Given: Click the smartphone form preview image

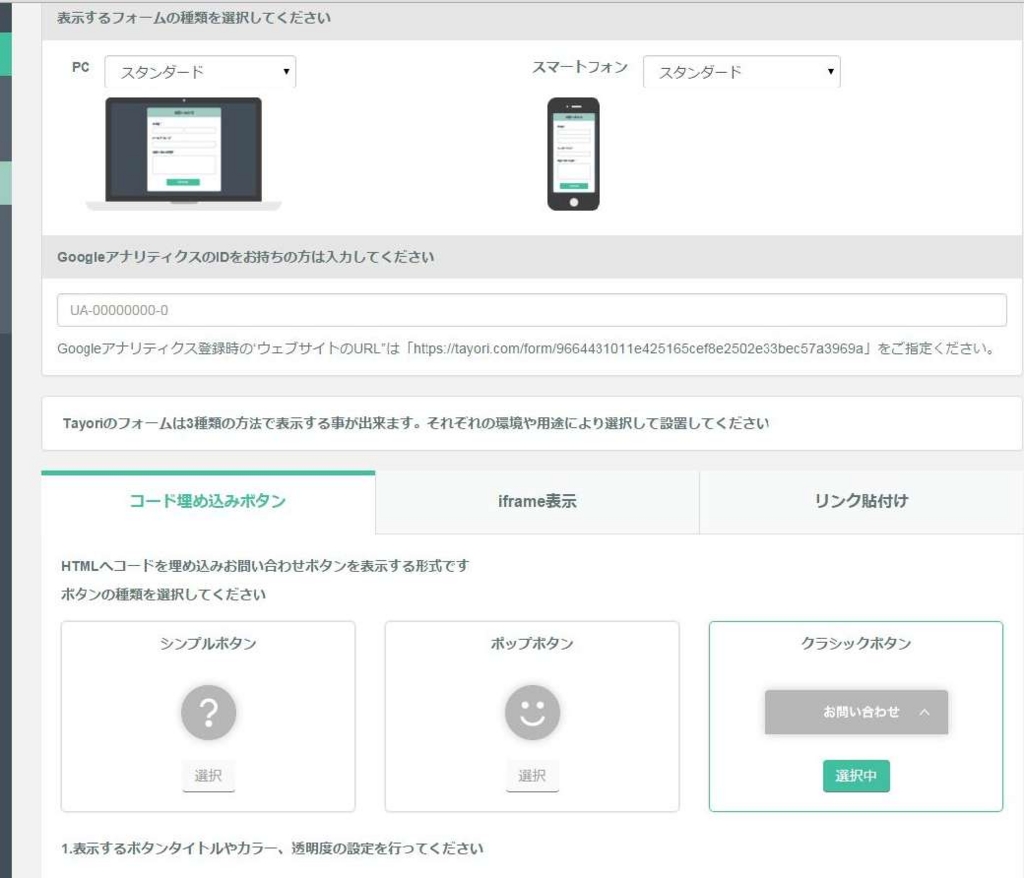Looking at the screenshot, I should (573, 154).
